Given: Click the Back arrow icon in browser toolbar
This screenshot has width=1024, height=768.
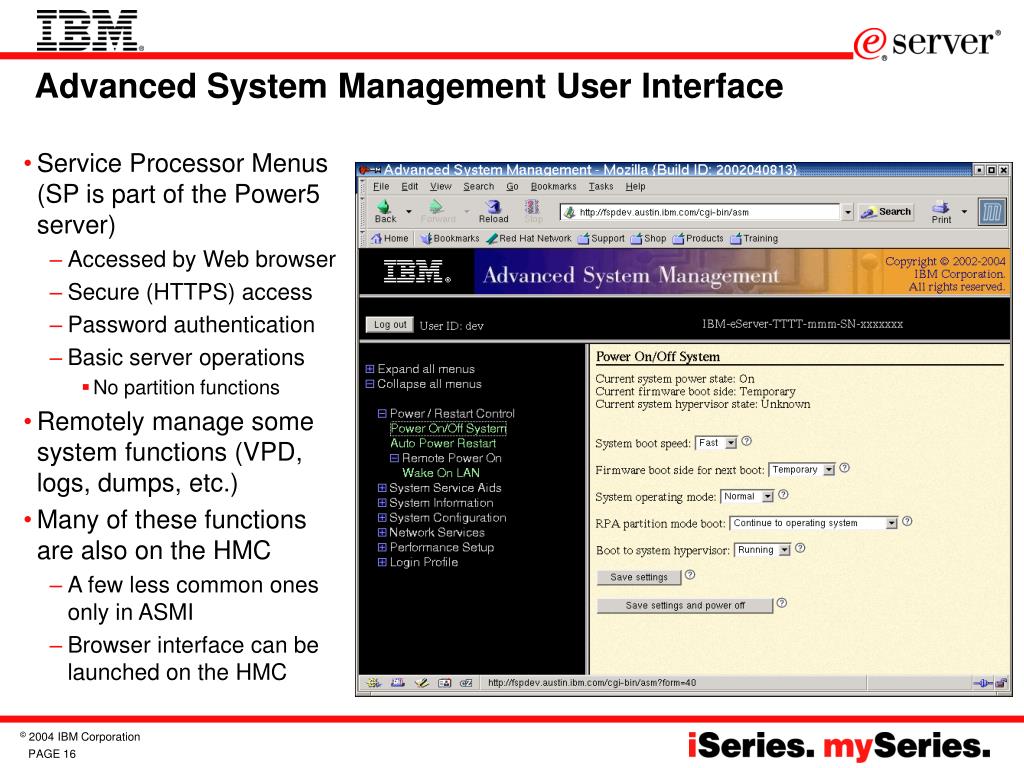Looking at the screenshot, I should [384, 207].
